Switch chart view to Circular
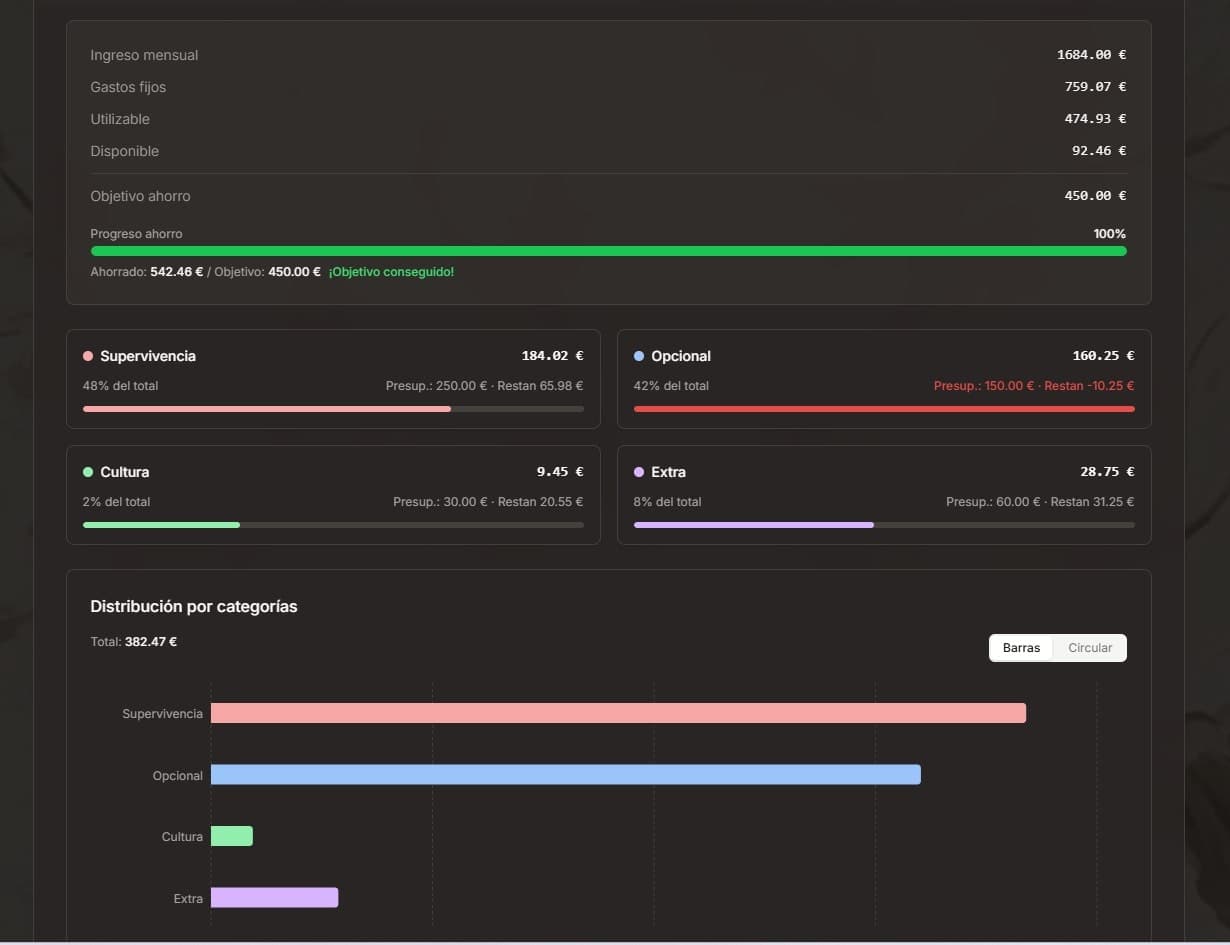 pyautogui.click(x=1089, y=648)
